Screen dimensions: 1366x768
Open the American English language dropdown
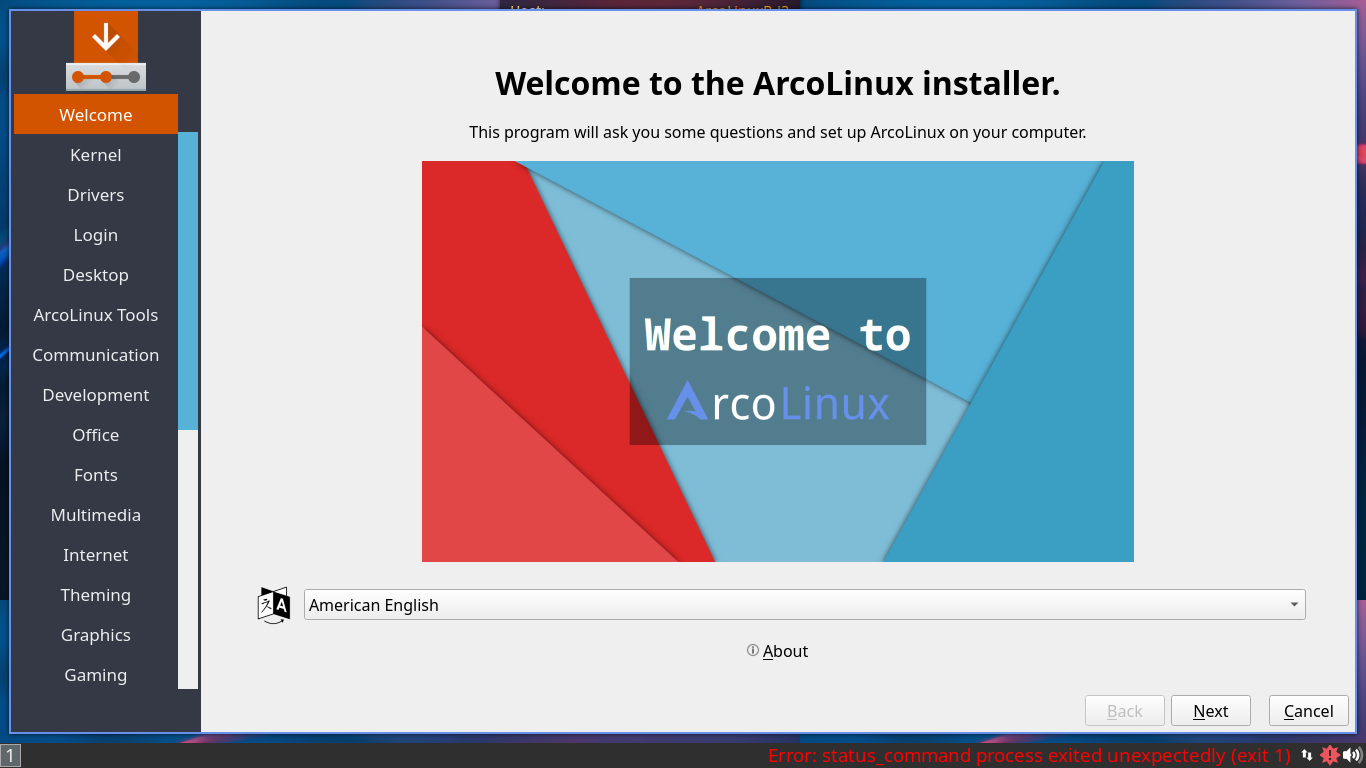pos(805,605)
